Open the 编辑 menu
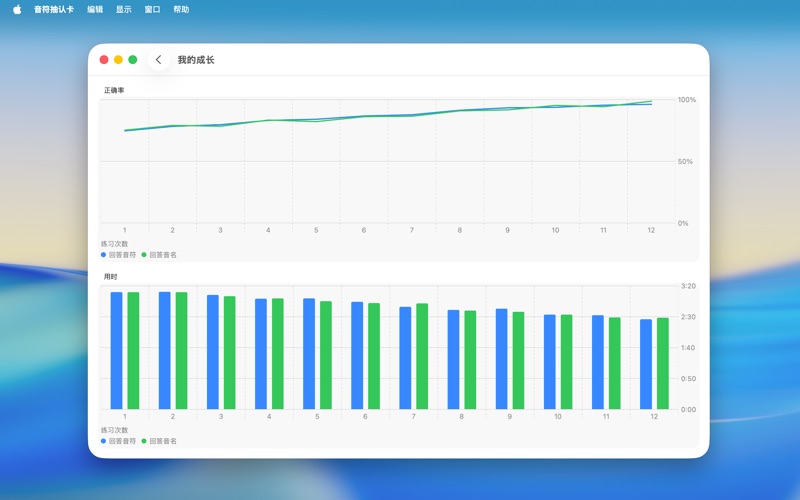Viewport: 800px width, 500px height. (95, 9)
